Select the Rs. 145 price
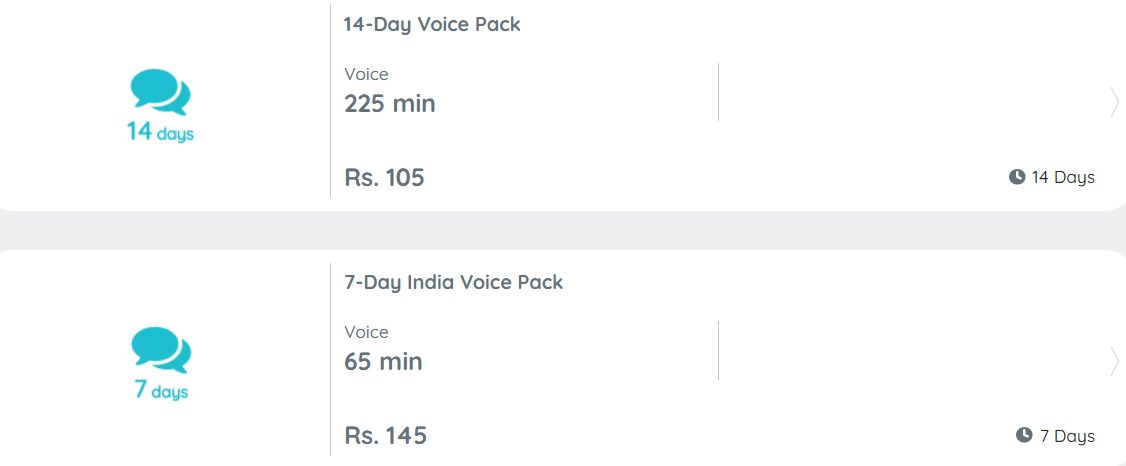Screen dimensions: 1126x466 tap(386, 435)
